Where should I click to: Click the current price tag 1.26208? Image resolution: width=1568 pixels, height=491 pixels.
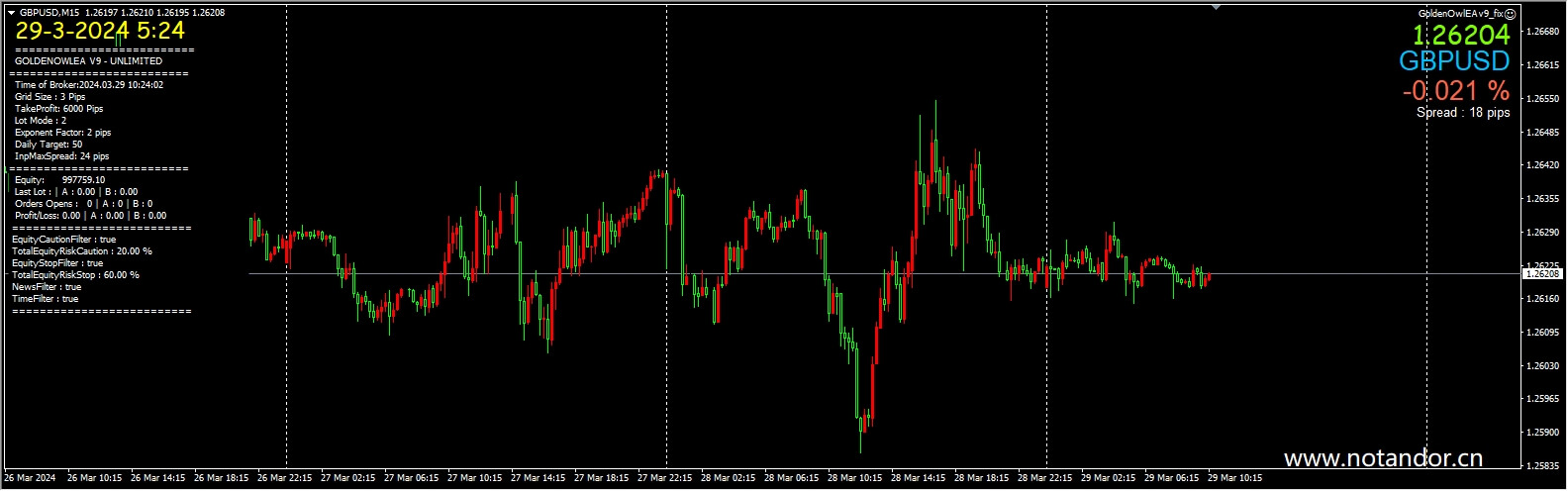(1543, 273)
